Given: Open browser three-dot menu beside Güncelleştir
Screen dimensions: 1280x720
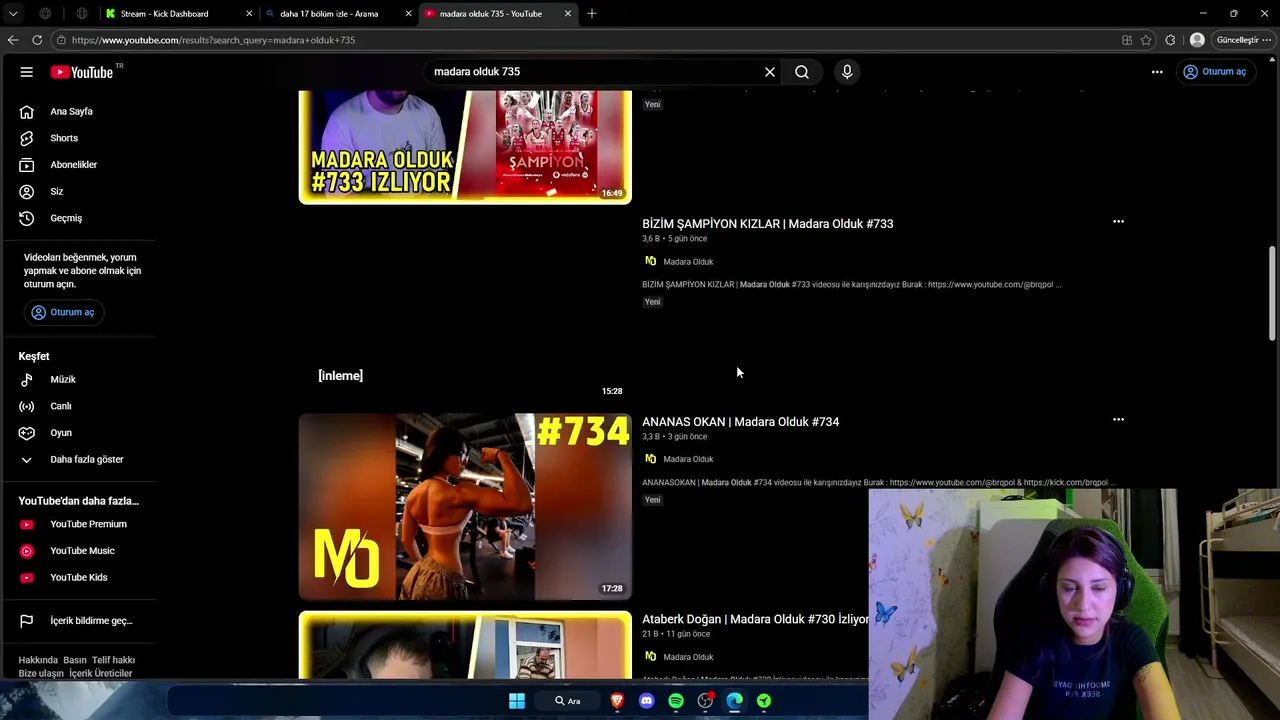Looking at the screenshot, I should [x=1267, y=40].
